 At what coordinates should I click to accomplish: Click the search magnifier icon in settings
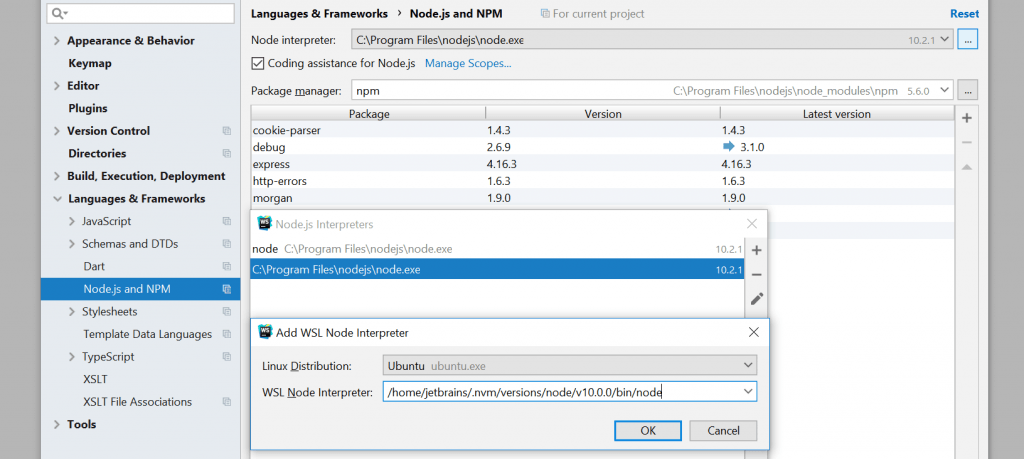pos(59,13)
